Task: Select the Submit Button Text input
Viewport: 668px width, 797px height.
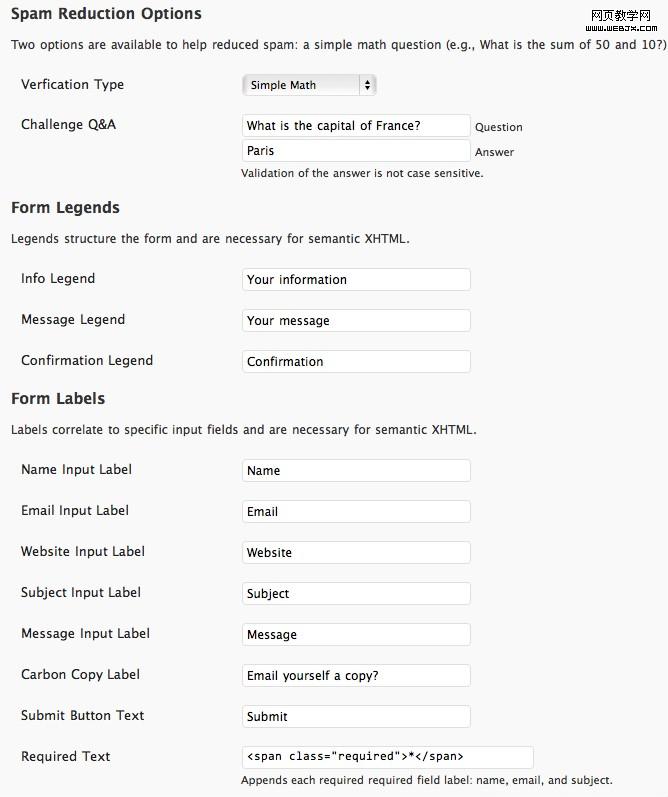Action: [x=356, y=717]
